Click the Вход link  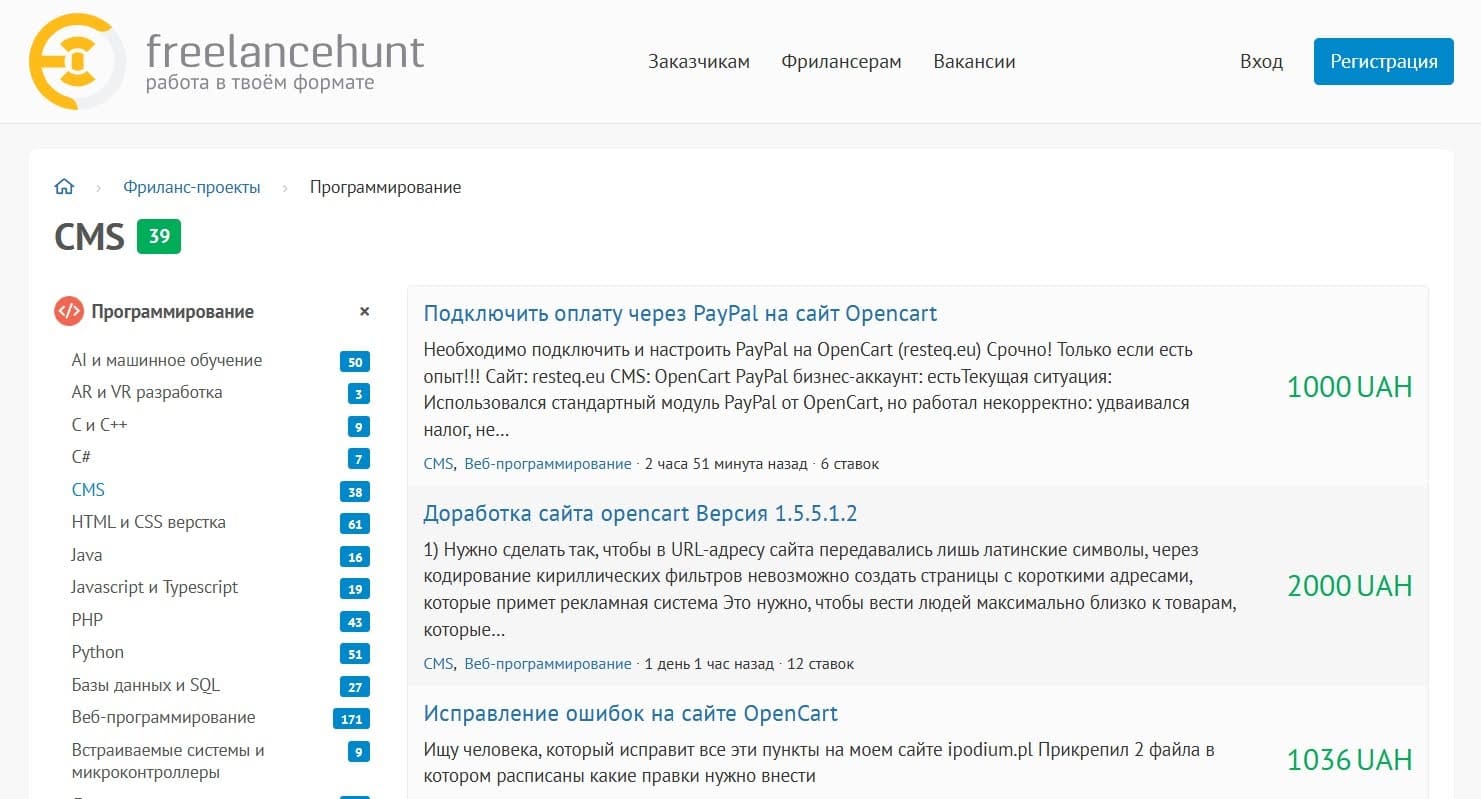pyautogui.click(x=1261, y=61)
